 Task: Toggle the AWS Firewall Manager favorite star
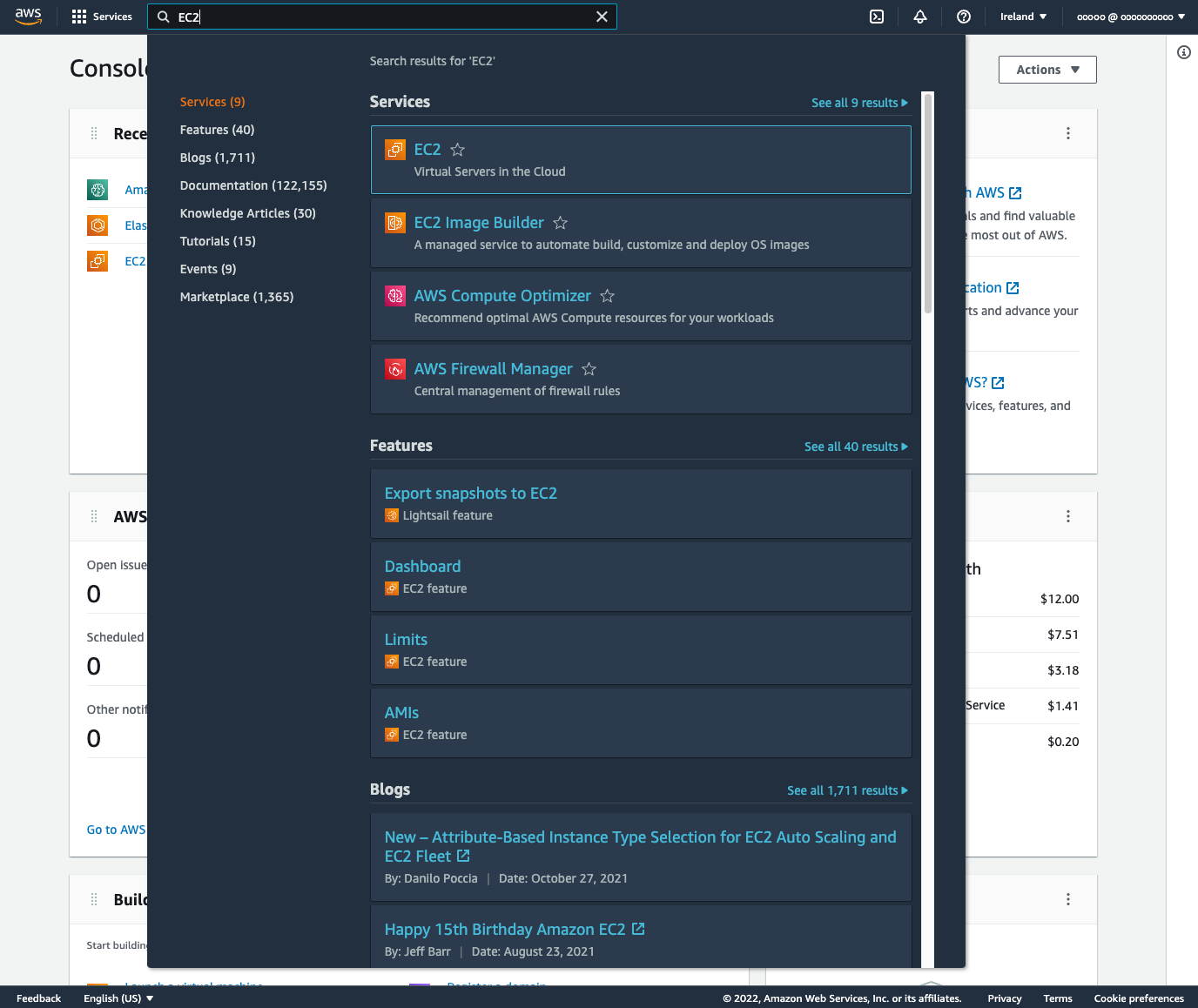(x=589, y=368)
